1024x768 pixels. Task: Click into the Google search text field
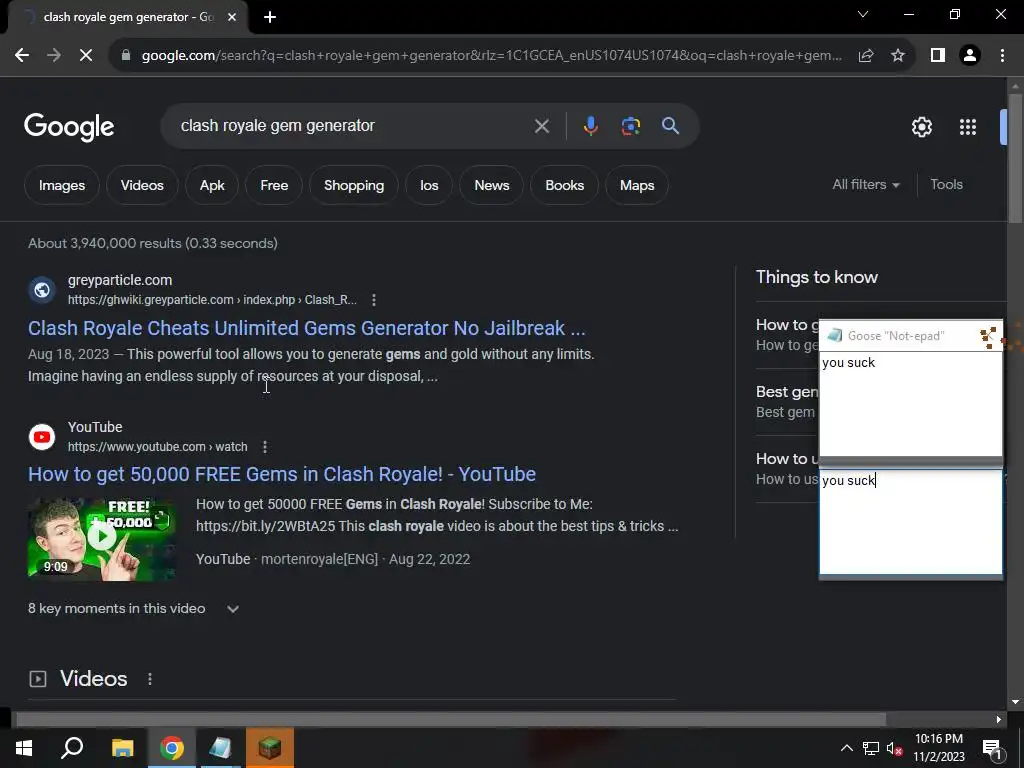(353, 125)
